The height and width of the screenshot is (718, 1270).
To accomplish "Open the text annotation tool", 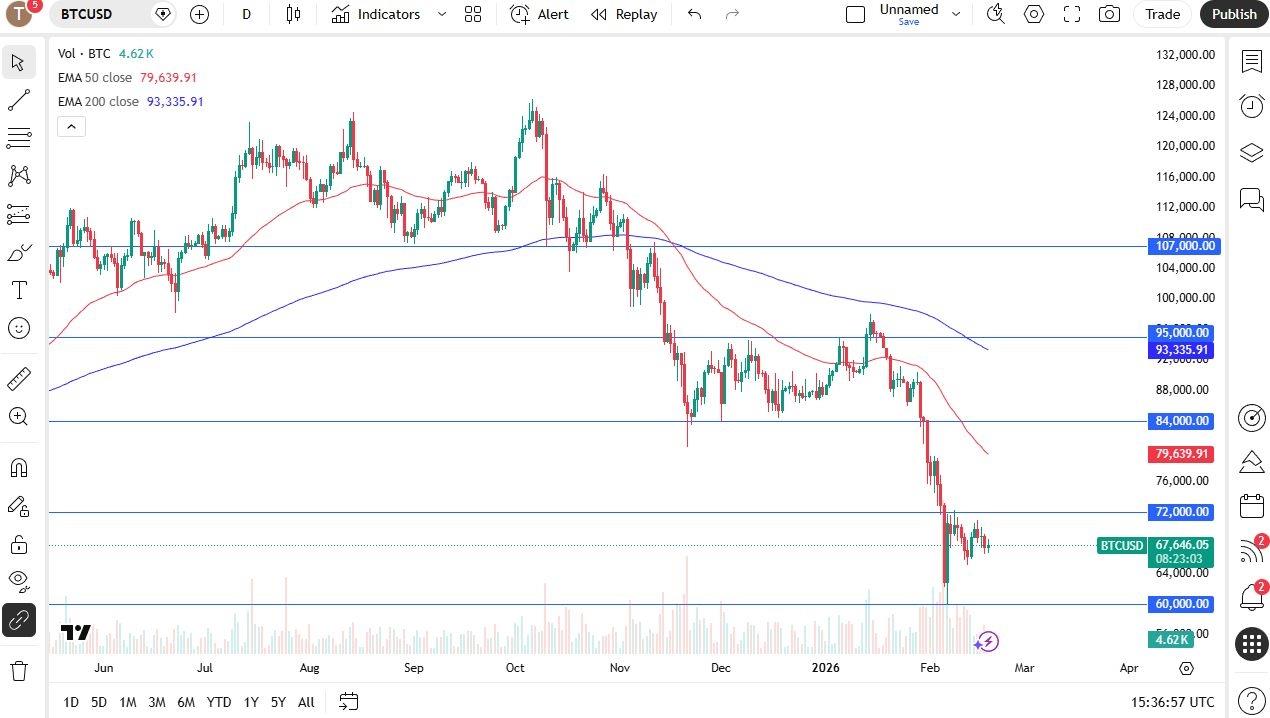I will click(18, 290).
